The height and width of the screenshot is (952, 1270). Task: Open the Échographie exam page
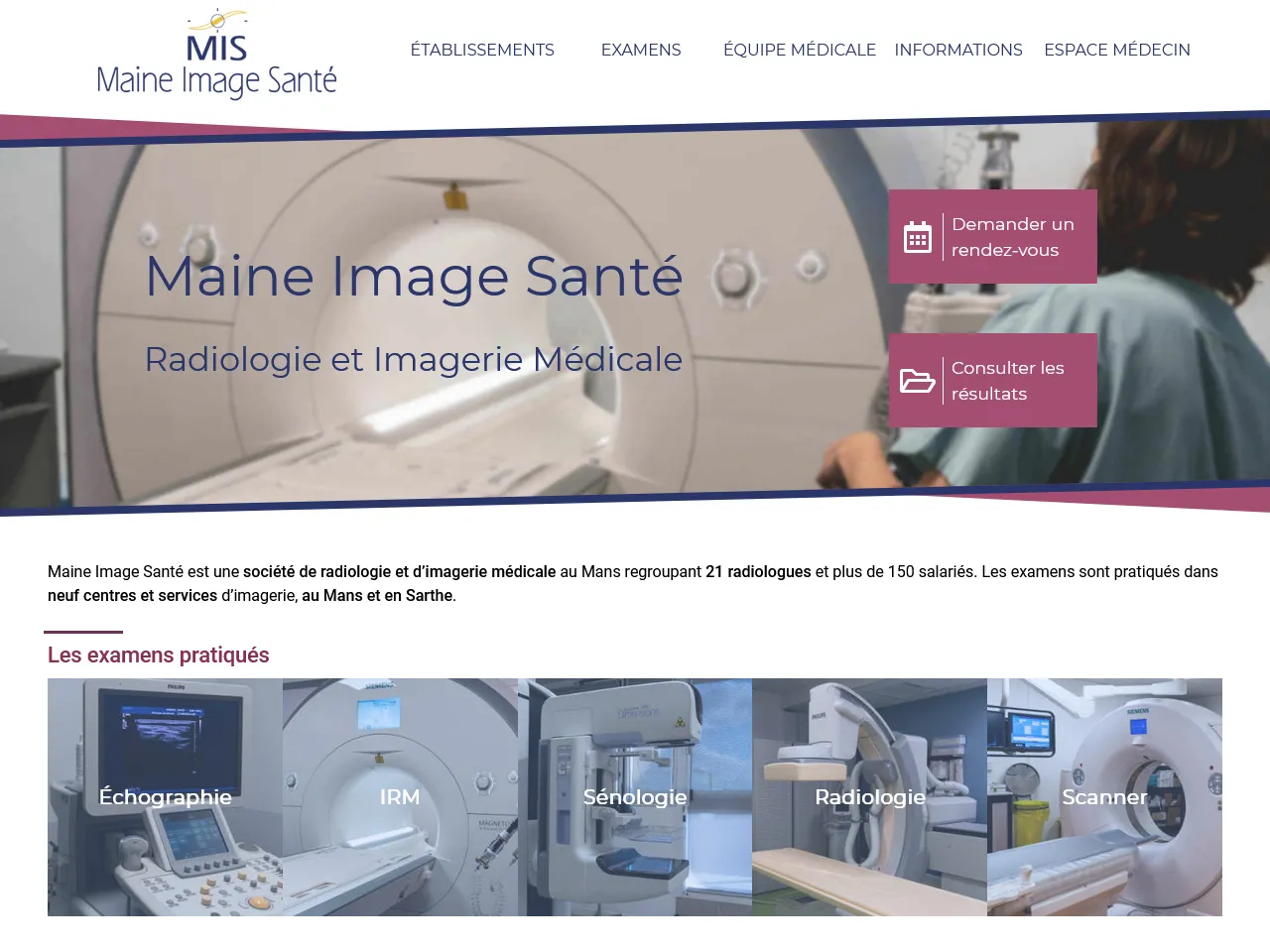pos(165,796)
